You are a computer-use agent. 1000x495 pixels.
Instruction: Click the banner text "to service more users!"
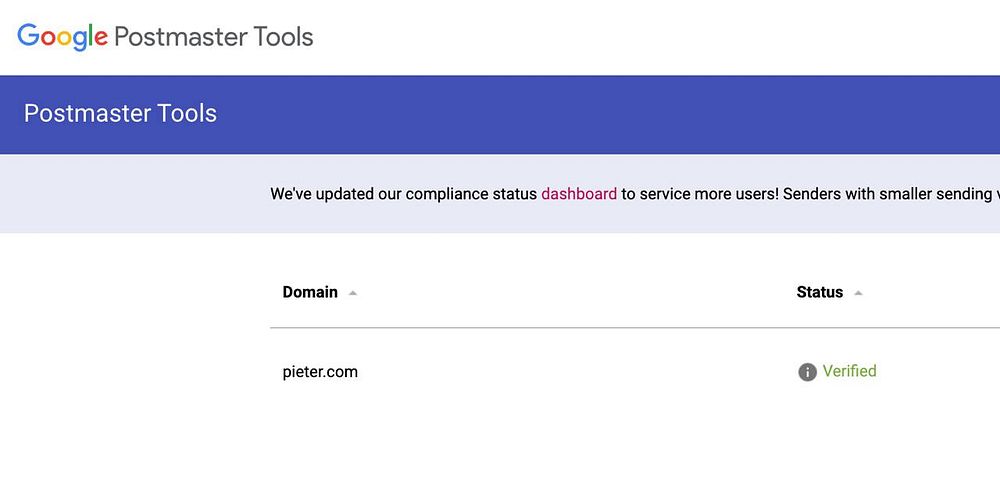coord(699,194)
